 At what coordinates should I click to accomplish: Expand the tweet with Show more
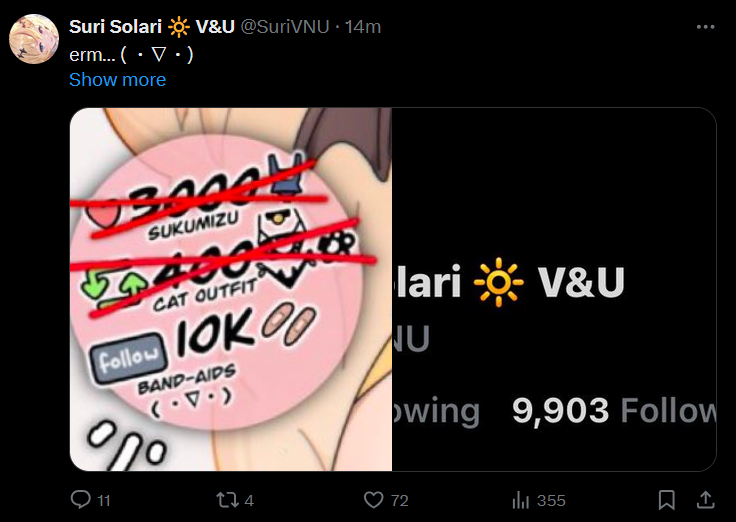click(x=117, y=80)
